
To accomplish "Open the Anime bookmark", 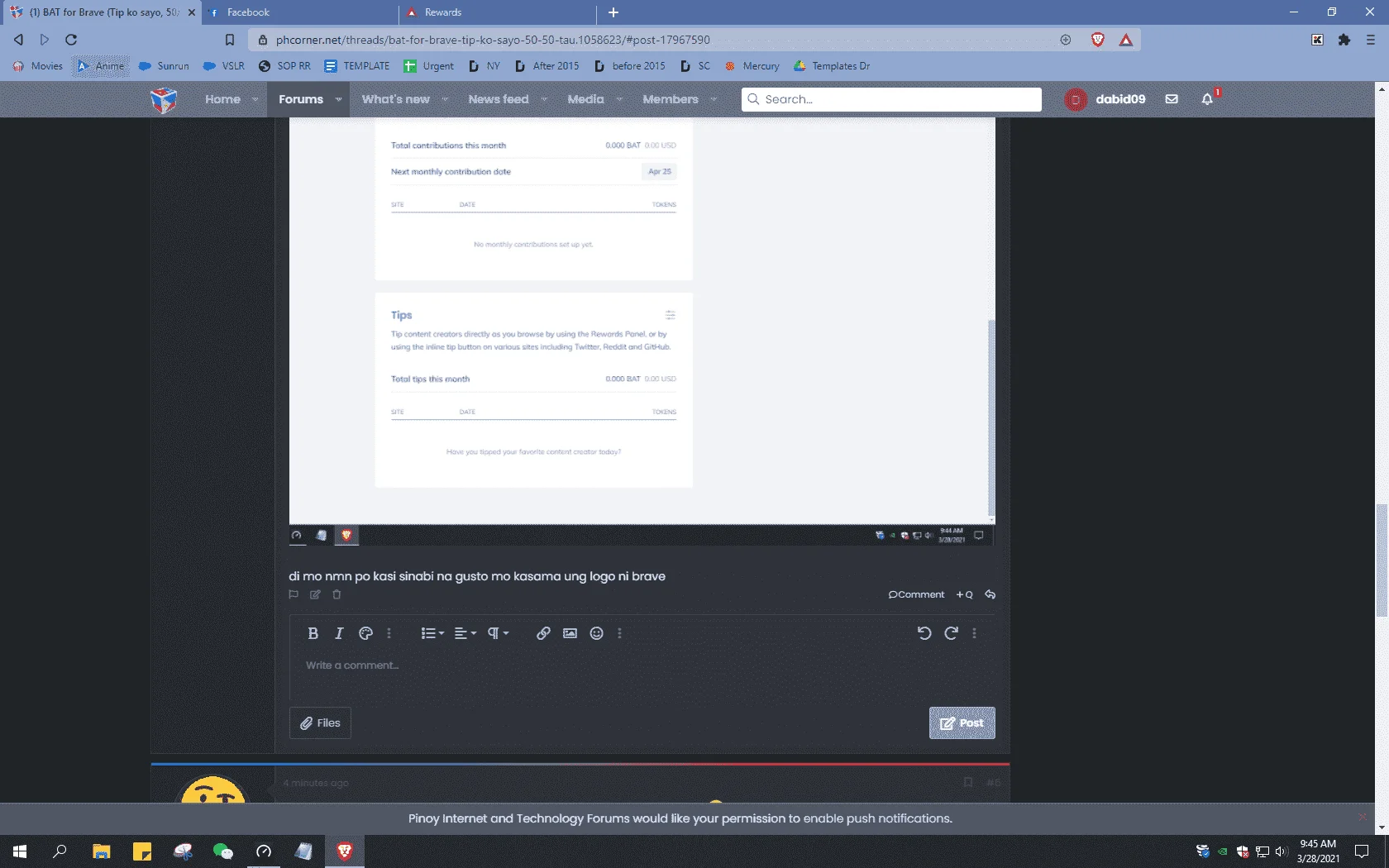I will 101,66.
